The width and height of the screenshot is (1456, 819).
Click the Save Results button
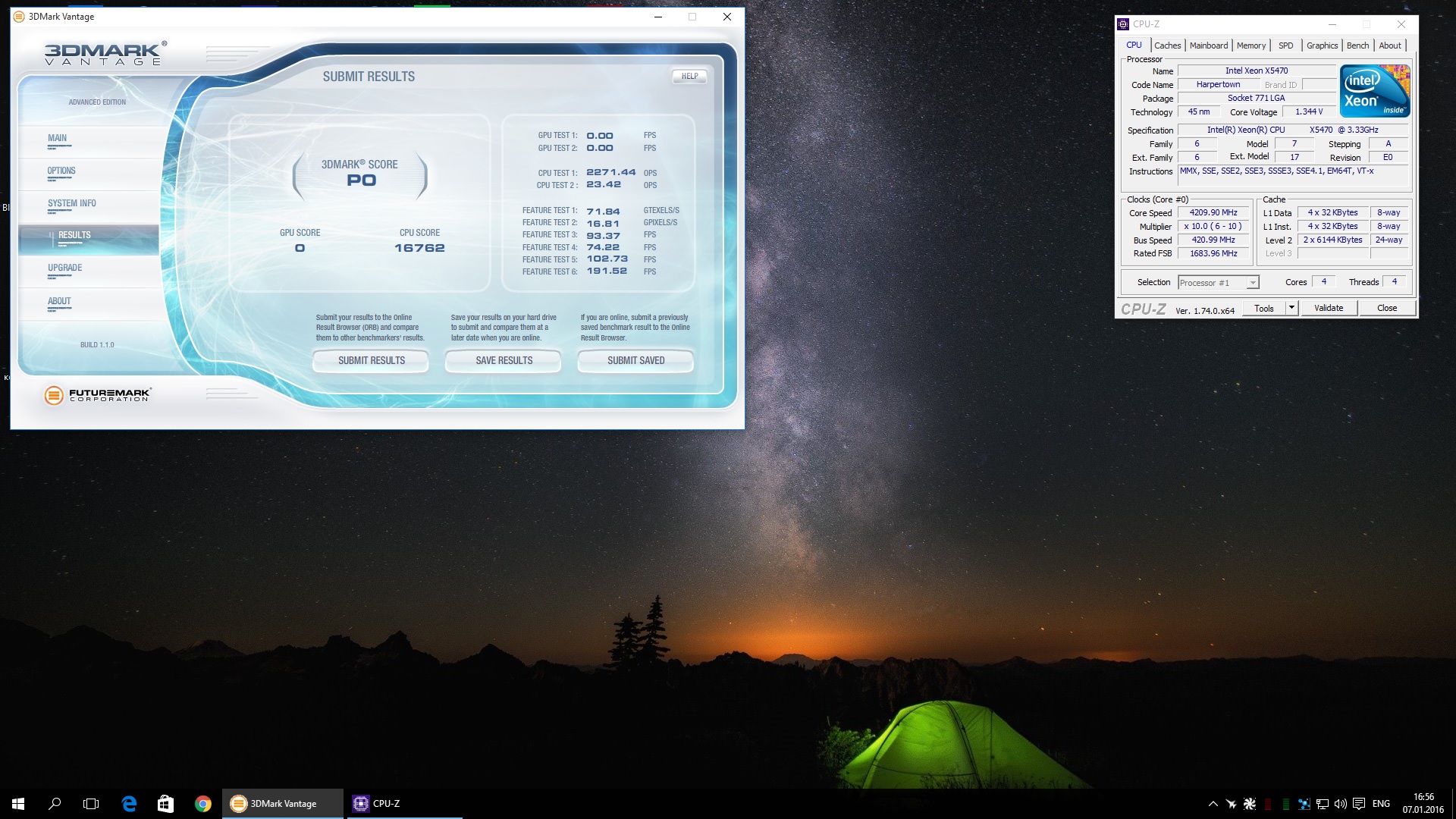tap(504, 361)
